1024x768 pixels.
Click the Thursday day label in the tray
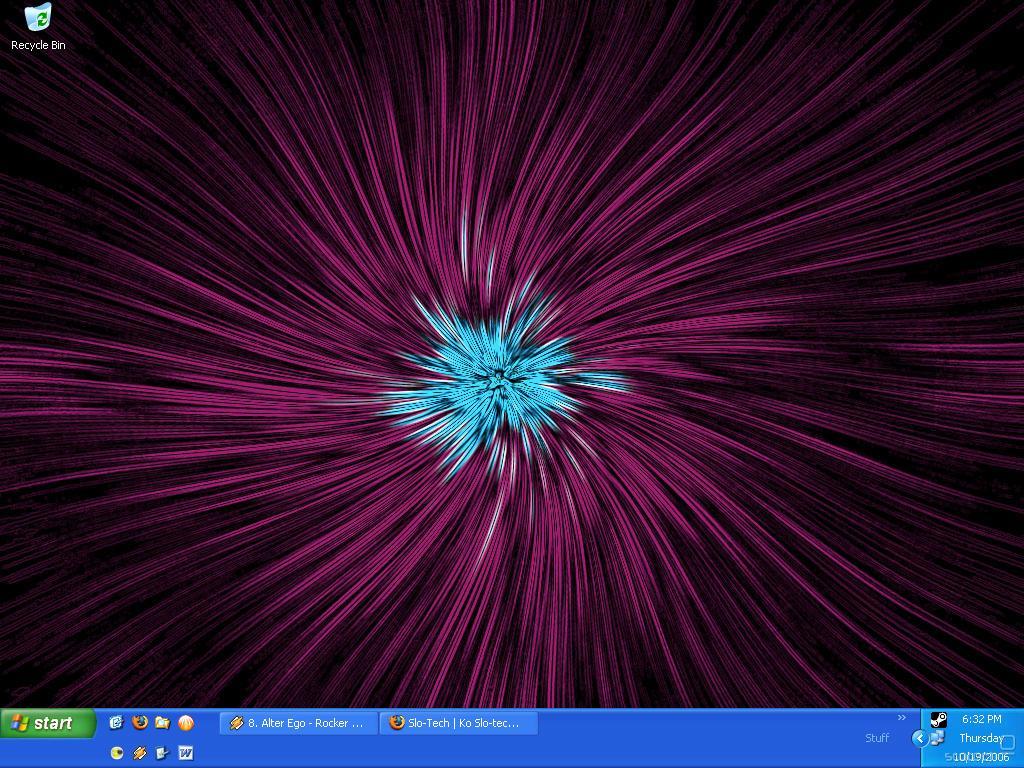981,738
